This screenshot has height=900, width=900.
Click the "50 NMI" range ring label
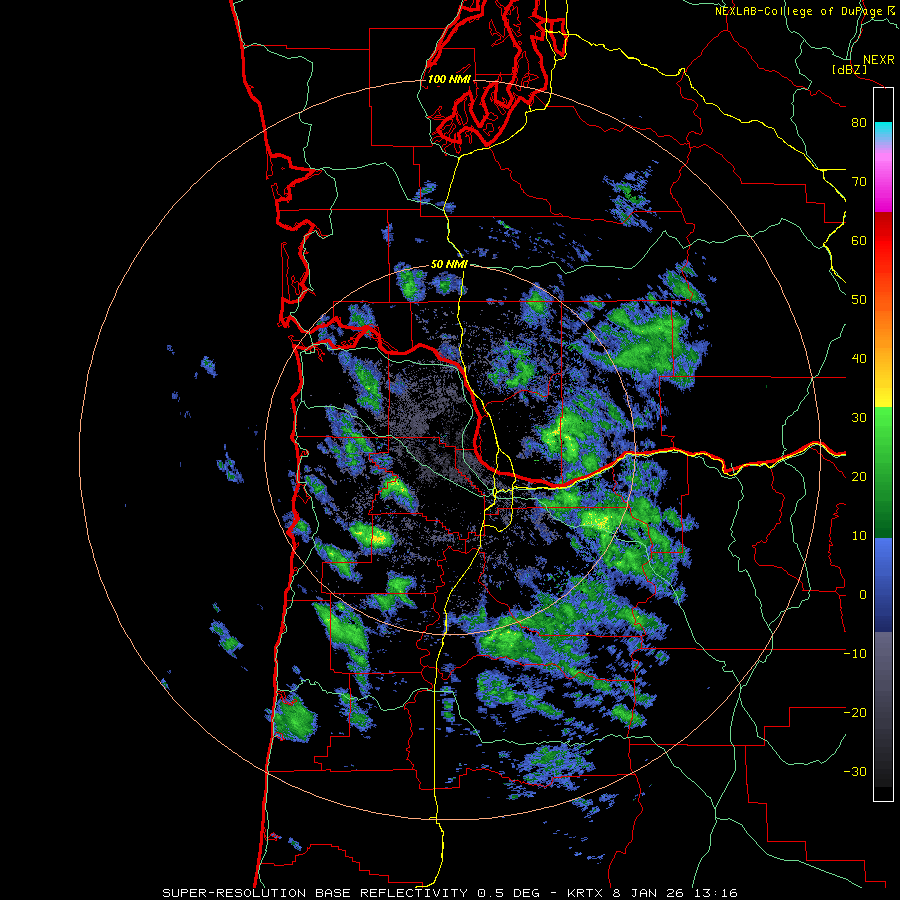click(x=449, y=265)
